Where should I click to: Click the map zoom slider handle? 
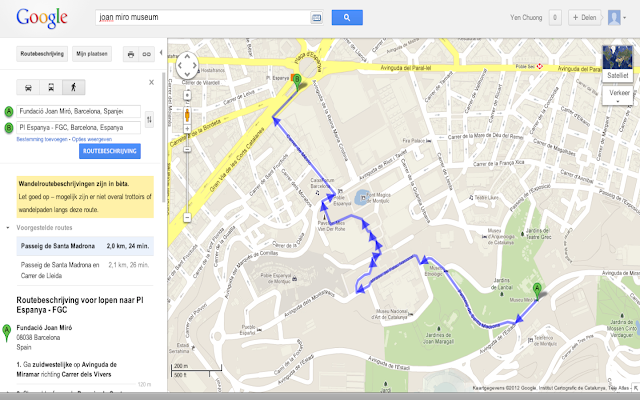[x=187, y=149]
